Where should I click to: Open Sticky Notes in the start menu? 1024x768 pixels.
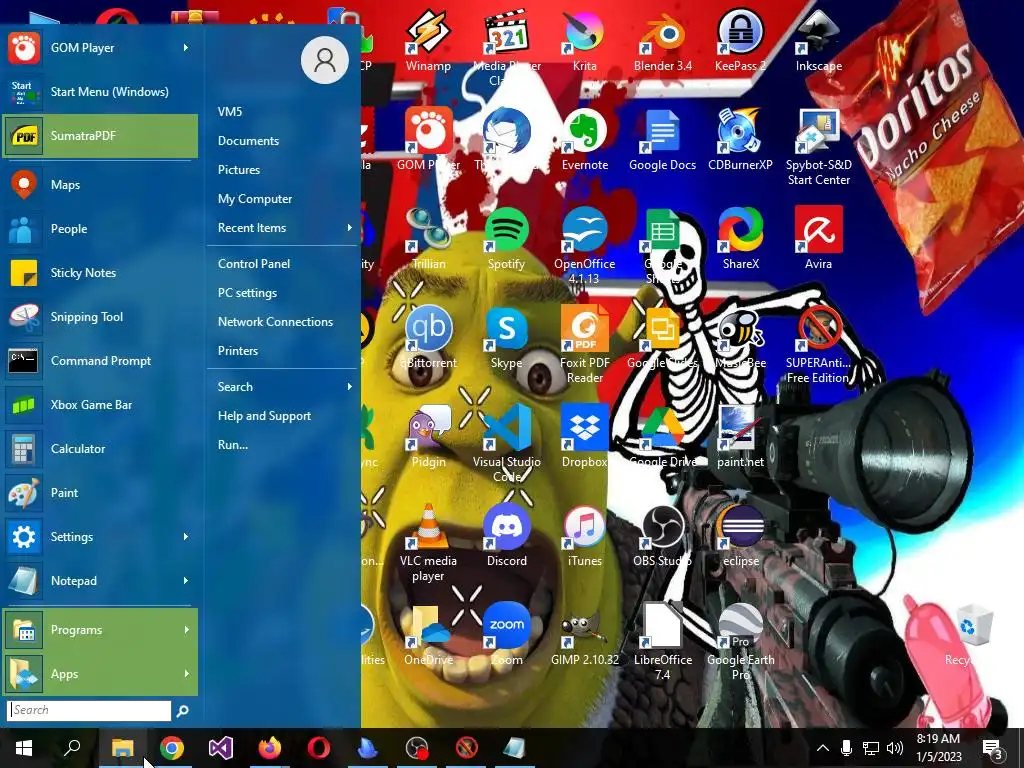coord(99,273)
